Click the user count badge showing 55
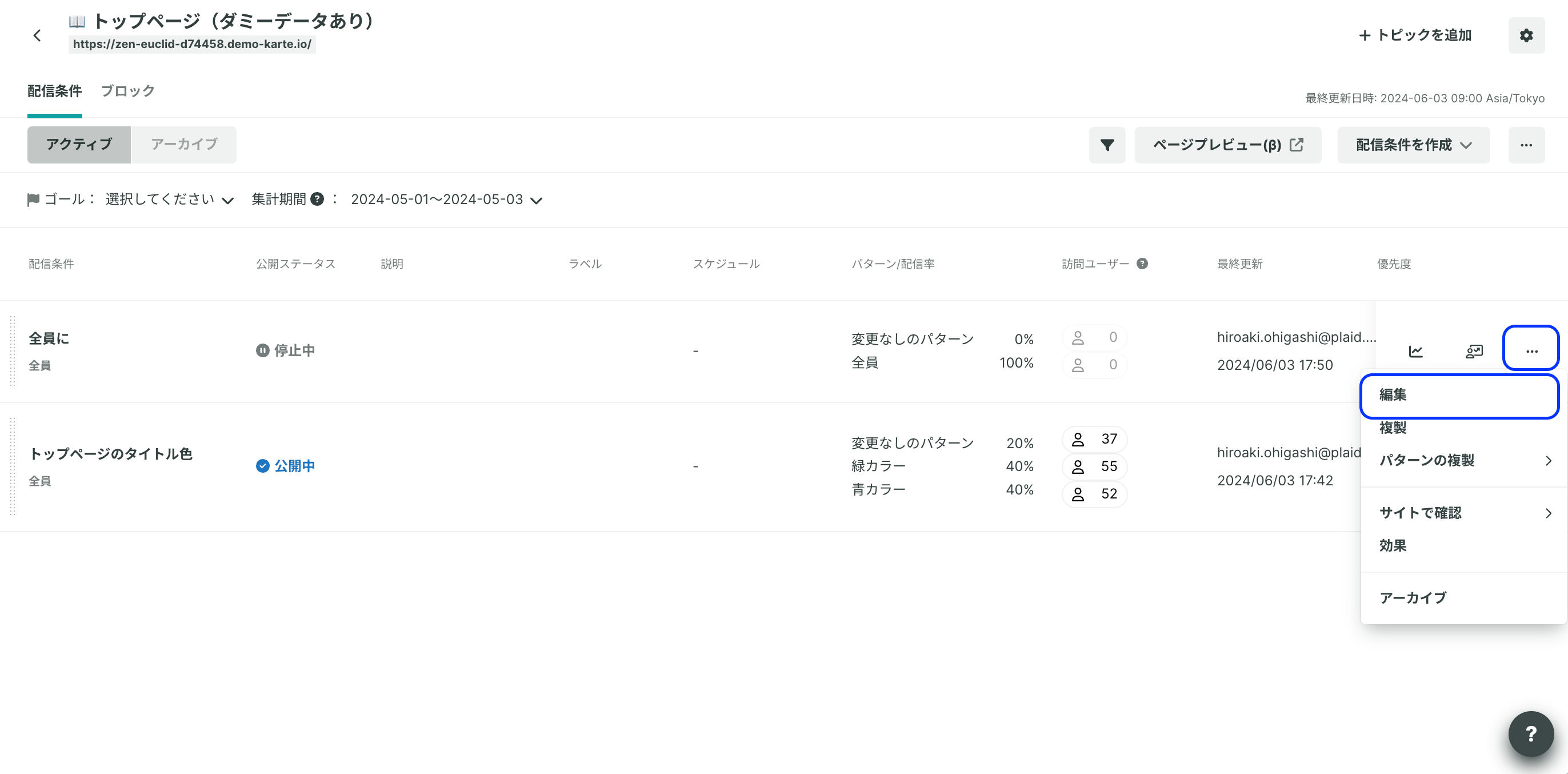This screenshot has width=1568, height=774. tap(1094, 466)
